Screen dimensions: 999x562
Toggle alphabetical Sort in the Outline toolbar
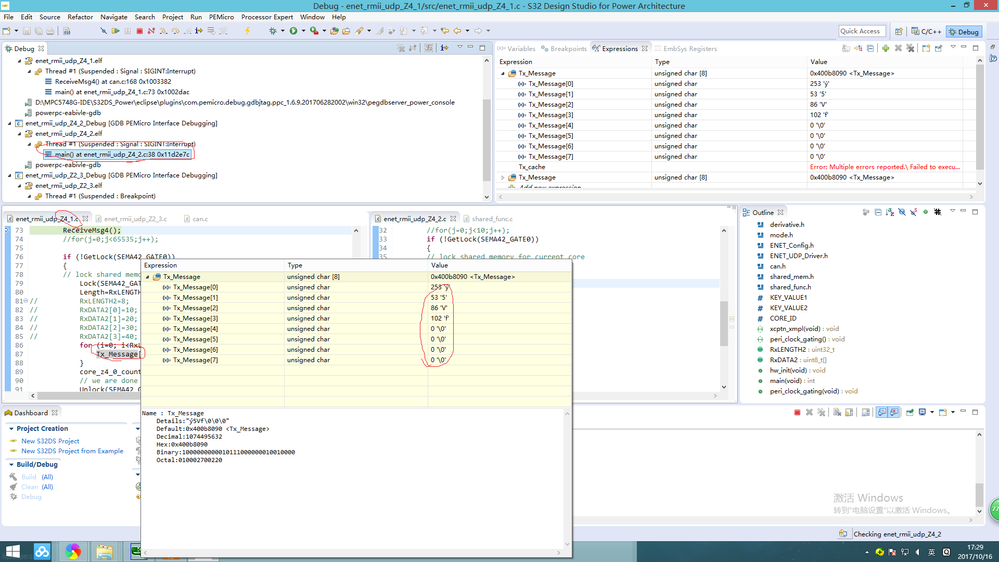coord(890,212)
